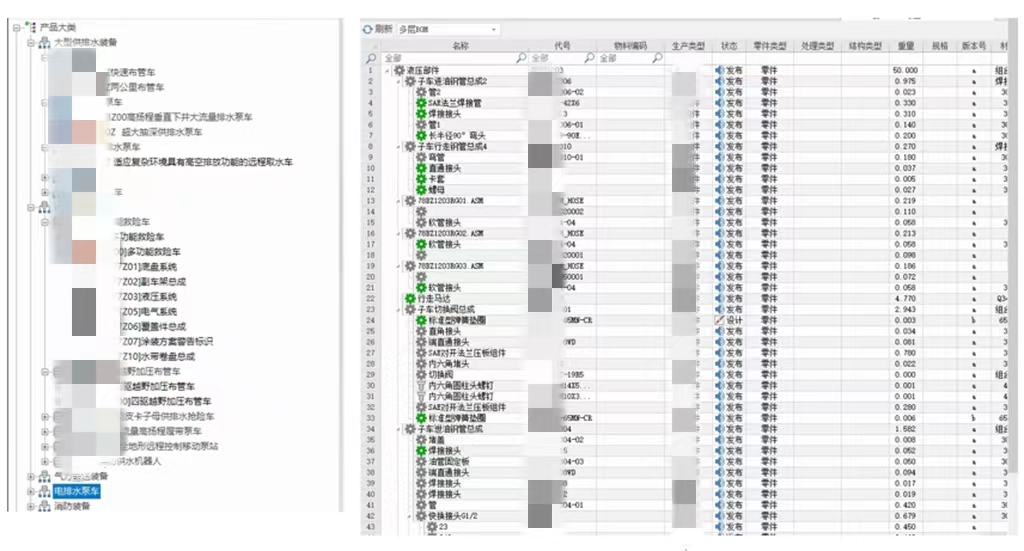Click the 名称 filter search field
1024x551 pixels.
[450, 58]
